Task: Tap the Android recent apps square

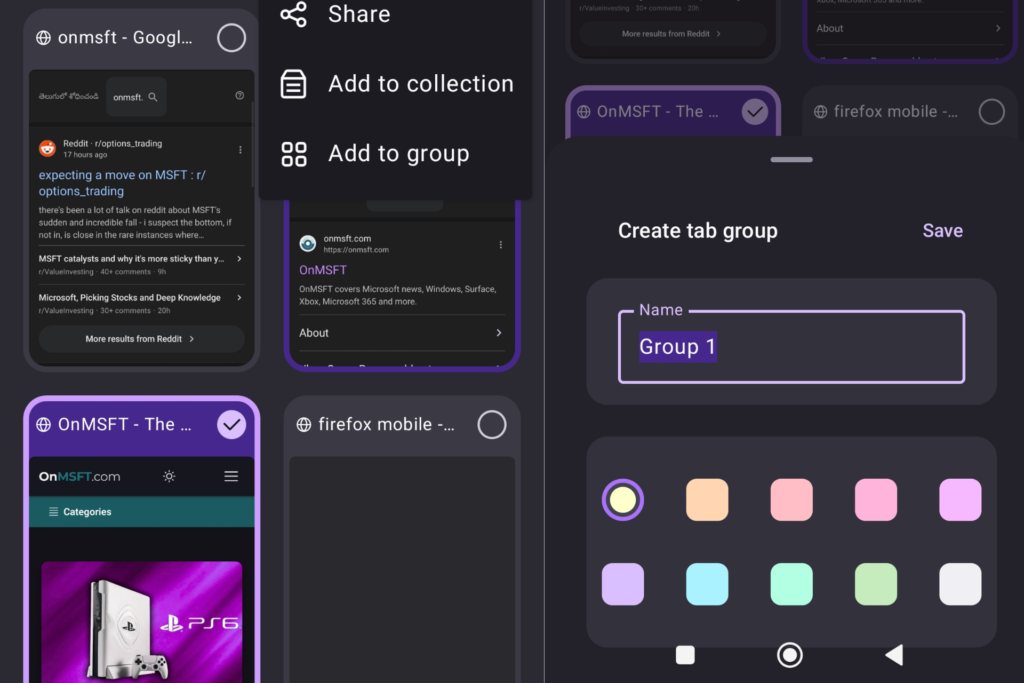Action: pyautogui.click(x=685, y=655)
